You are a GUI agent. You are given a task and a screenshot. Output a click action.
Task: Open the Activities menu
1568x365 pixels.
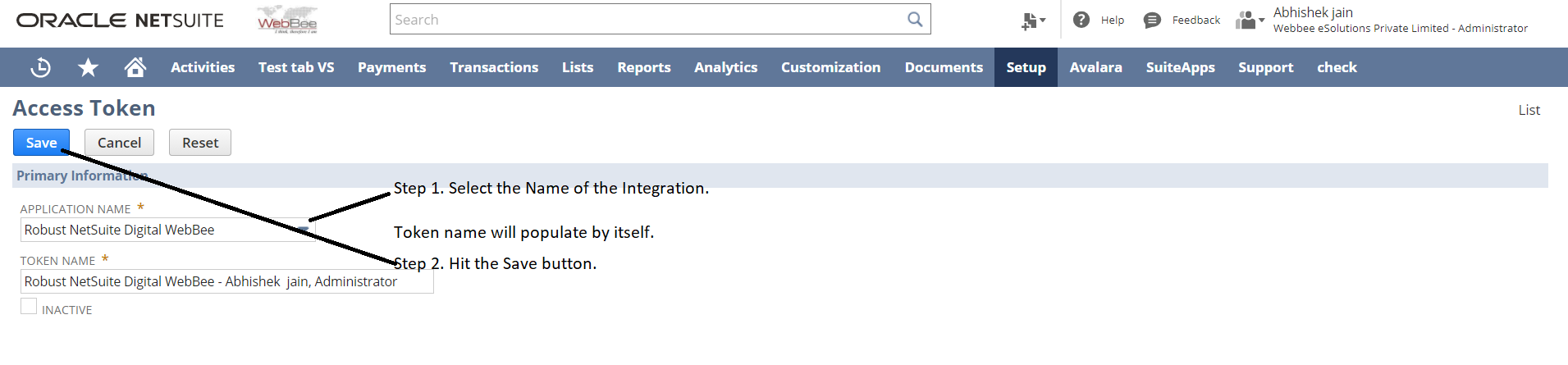click(203, 67)
